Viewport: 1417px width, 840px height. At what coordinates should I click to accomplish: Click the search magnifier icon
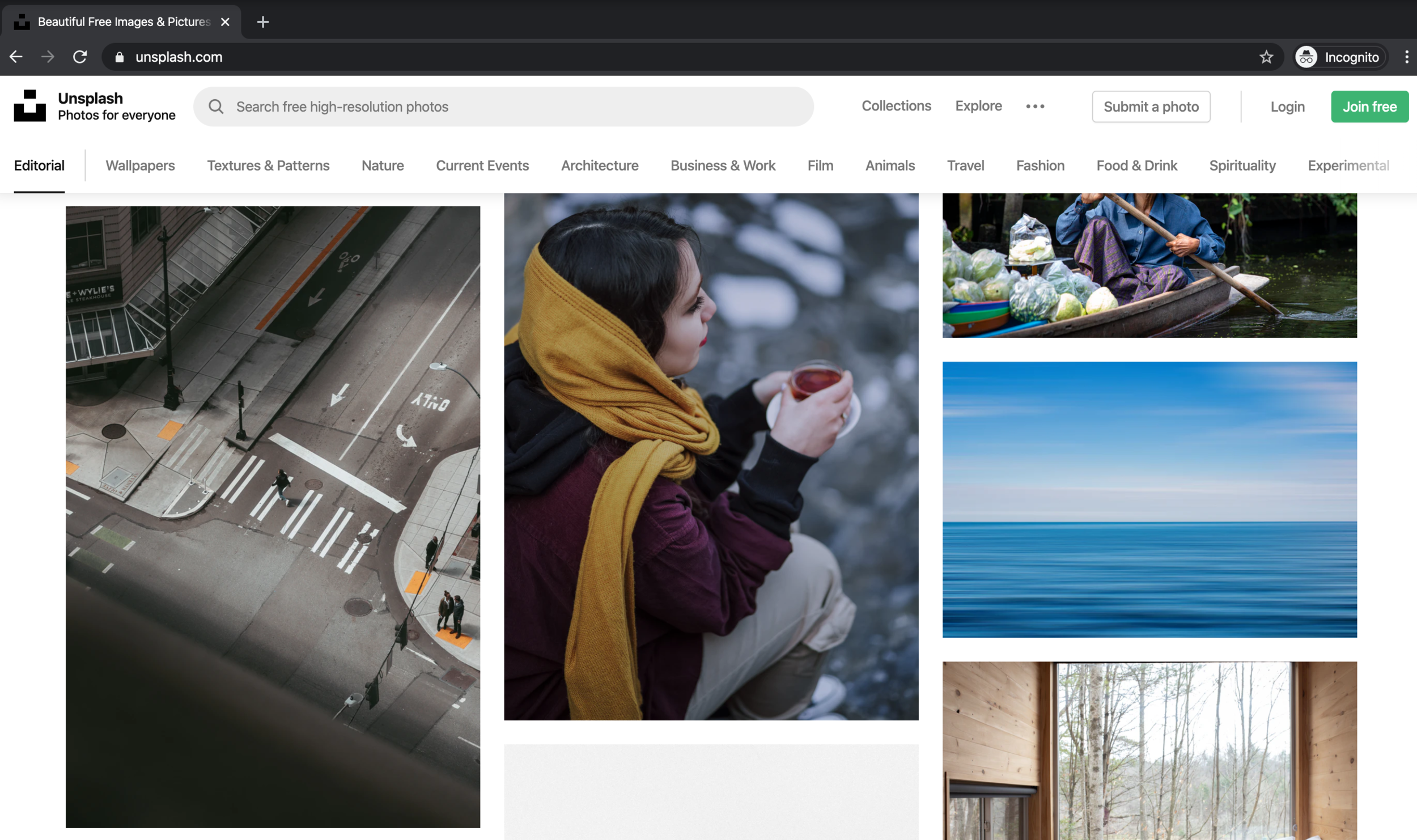215,107
